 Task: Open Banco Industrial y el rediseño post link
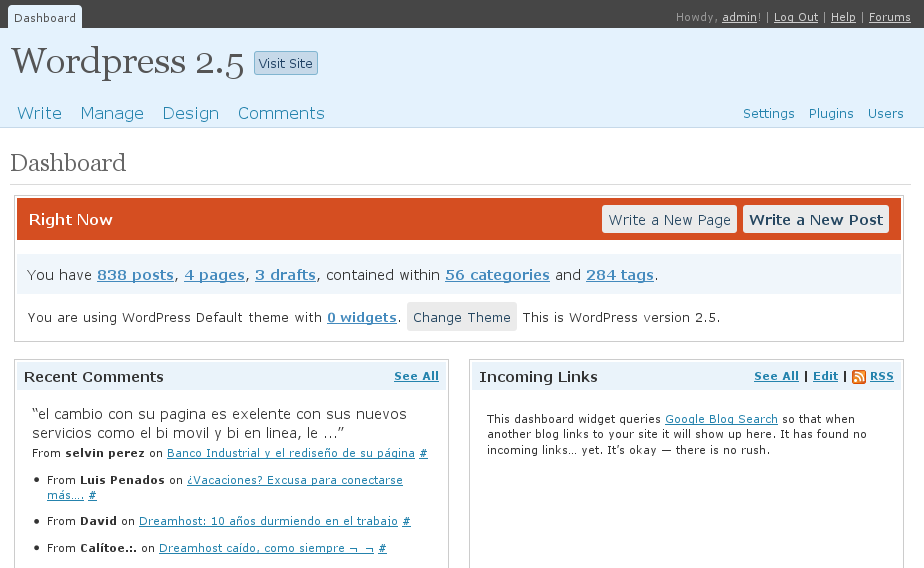tap(291, 453)
